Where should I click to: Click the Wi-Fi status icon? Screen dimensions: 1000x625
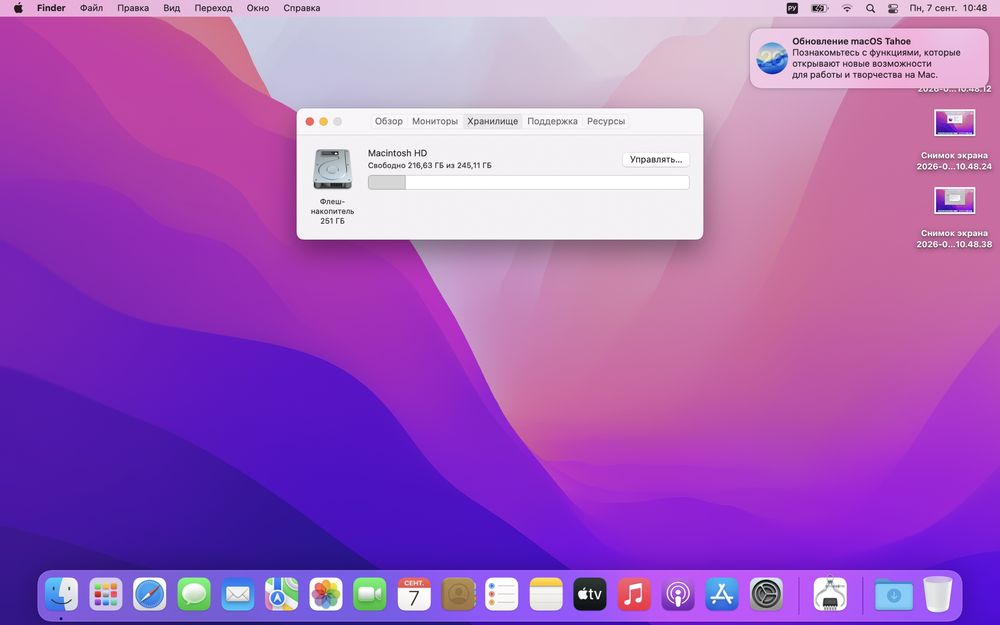pyautogui.click(x=847, y=8)
